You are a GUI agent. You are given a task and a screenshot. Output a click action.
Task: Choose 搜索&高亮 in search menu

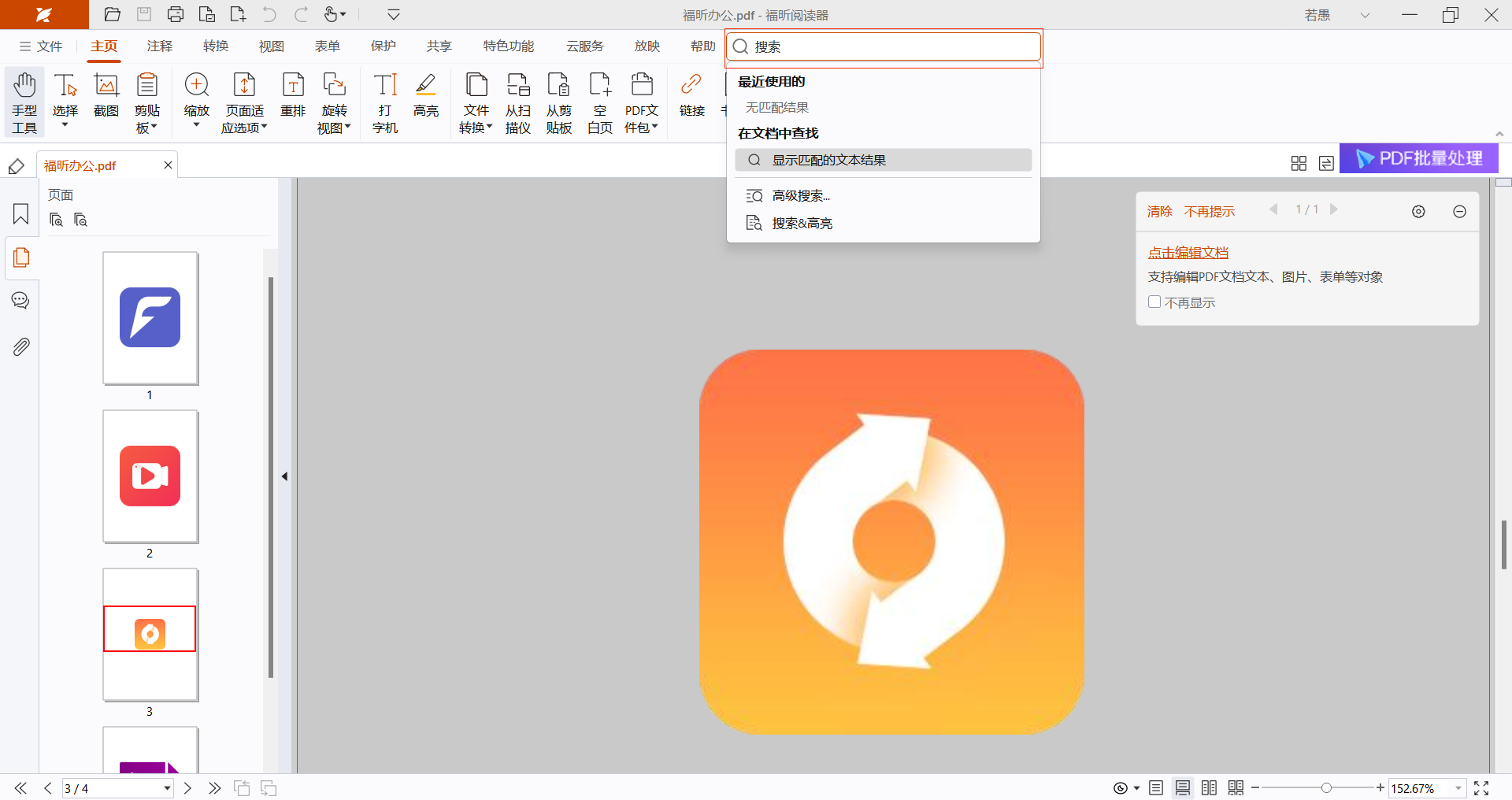pyautogui.click(x=884, y=224)
